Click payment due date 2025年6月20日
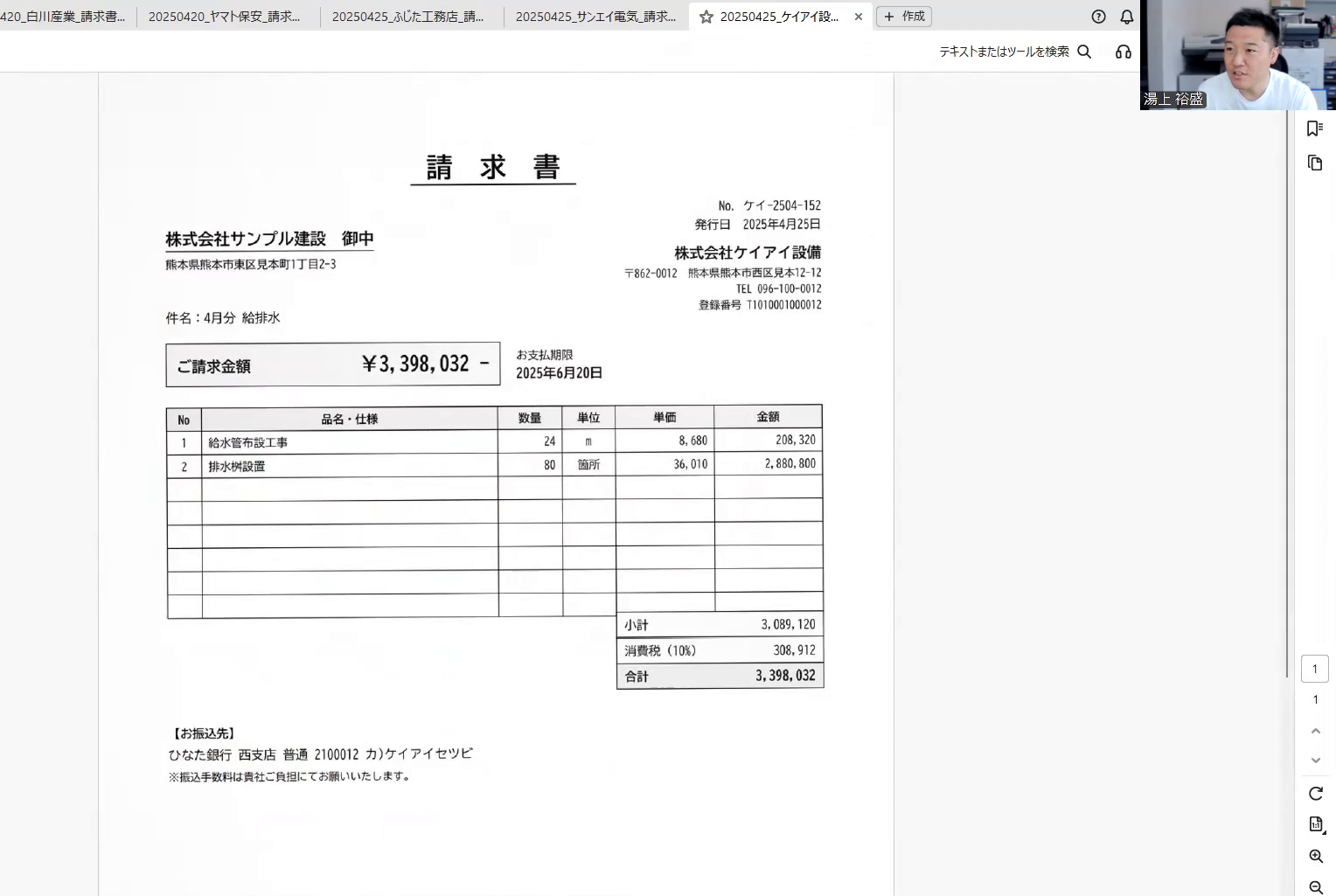Image resolution: width=1336 pixels, height=896 pixels. coord(559,373)
